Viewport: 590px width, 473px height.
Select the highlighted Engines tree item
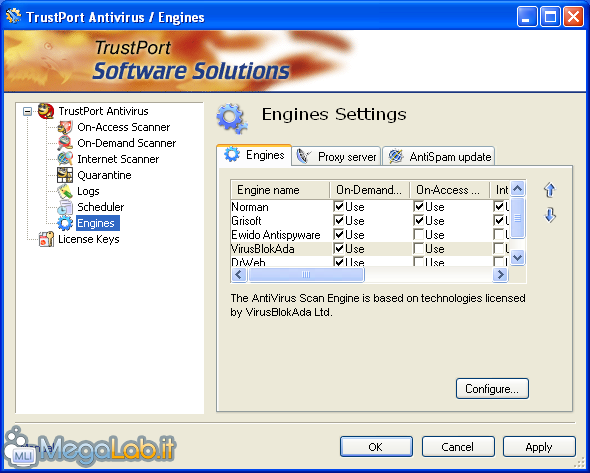pos(98,223)
